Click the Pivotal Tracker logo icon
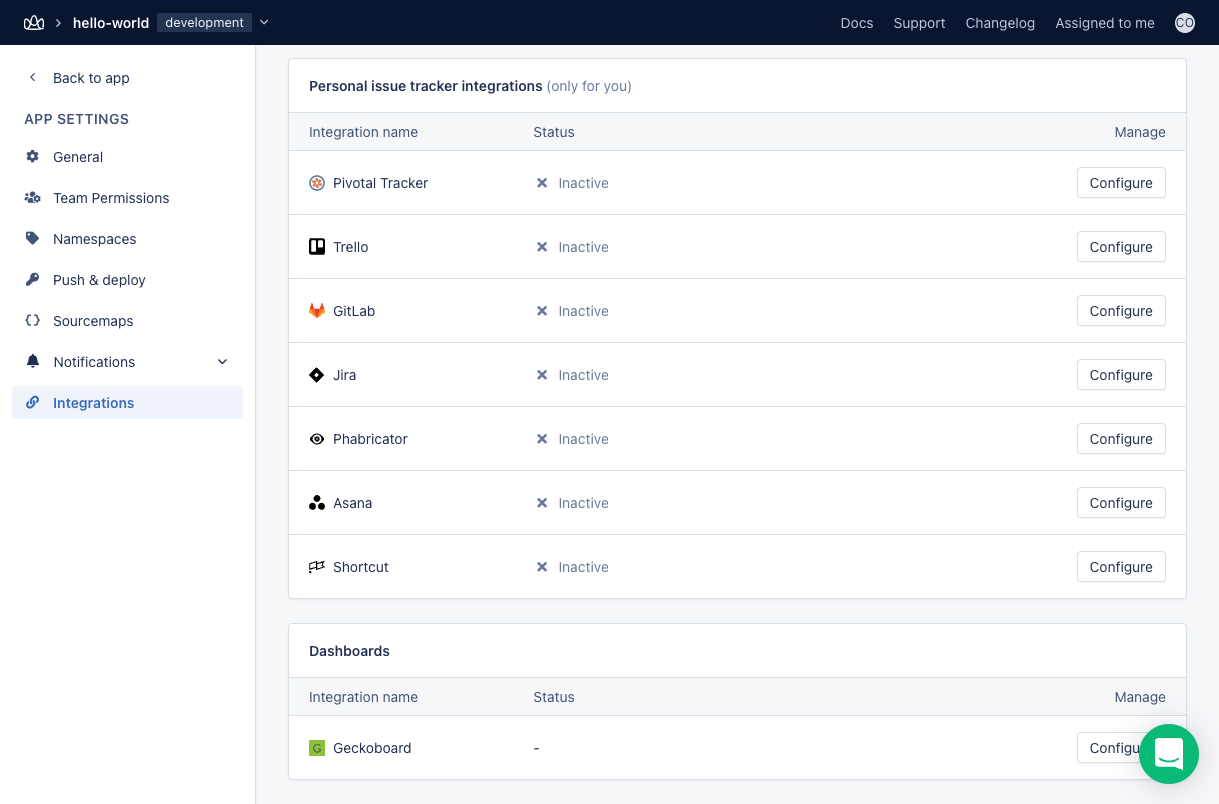The image size is (1219, 804). point(317,183)
